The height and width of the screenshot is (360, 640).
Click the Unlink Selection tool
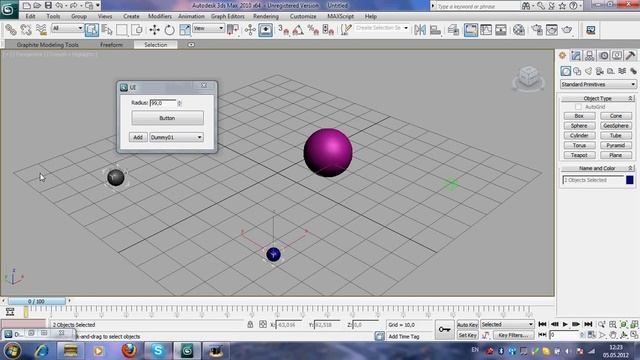tap(26, 29)
